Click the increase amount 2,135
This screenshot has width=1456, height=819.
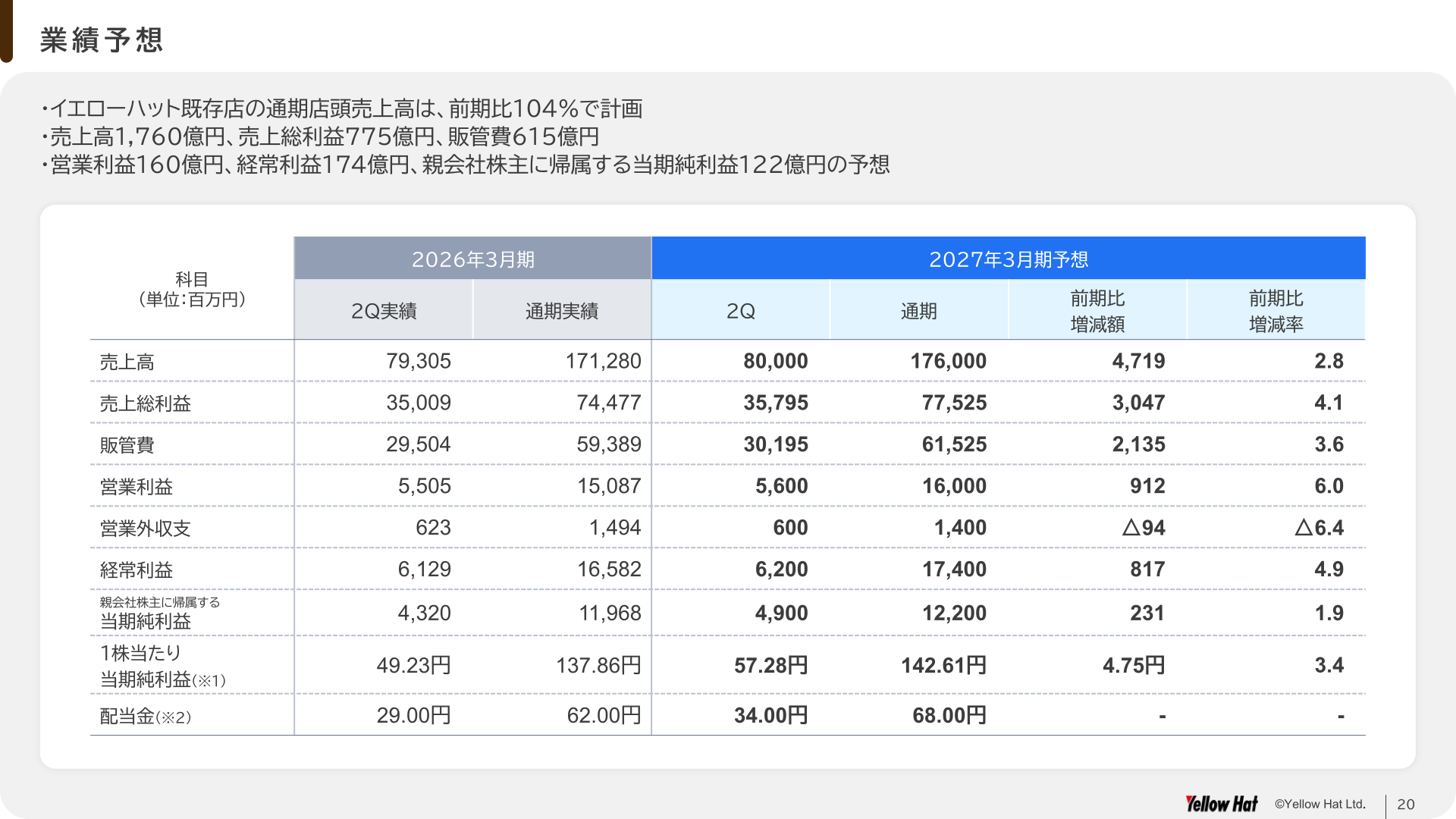(1138, 444)
